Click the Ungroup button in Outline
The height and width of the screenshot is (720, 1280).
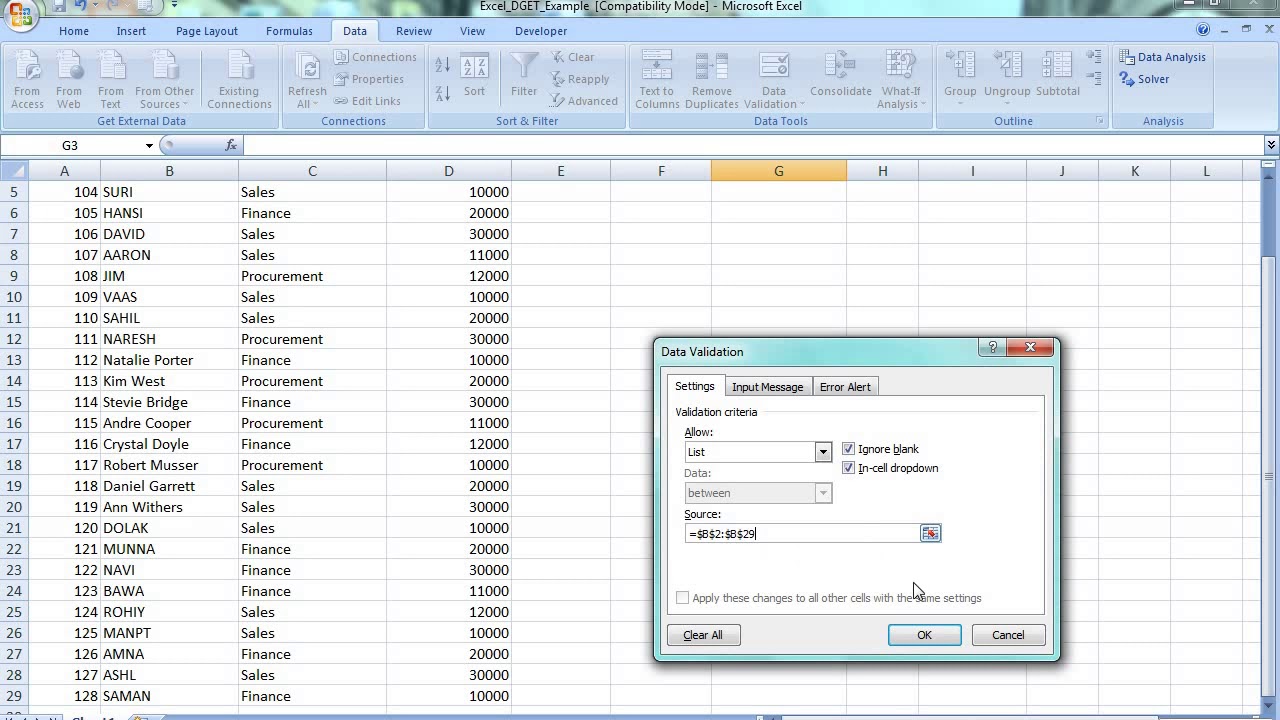(1007, 78)
